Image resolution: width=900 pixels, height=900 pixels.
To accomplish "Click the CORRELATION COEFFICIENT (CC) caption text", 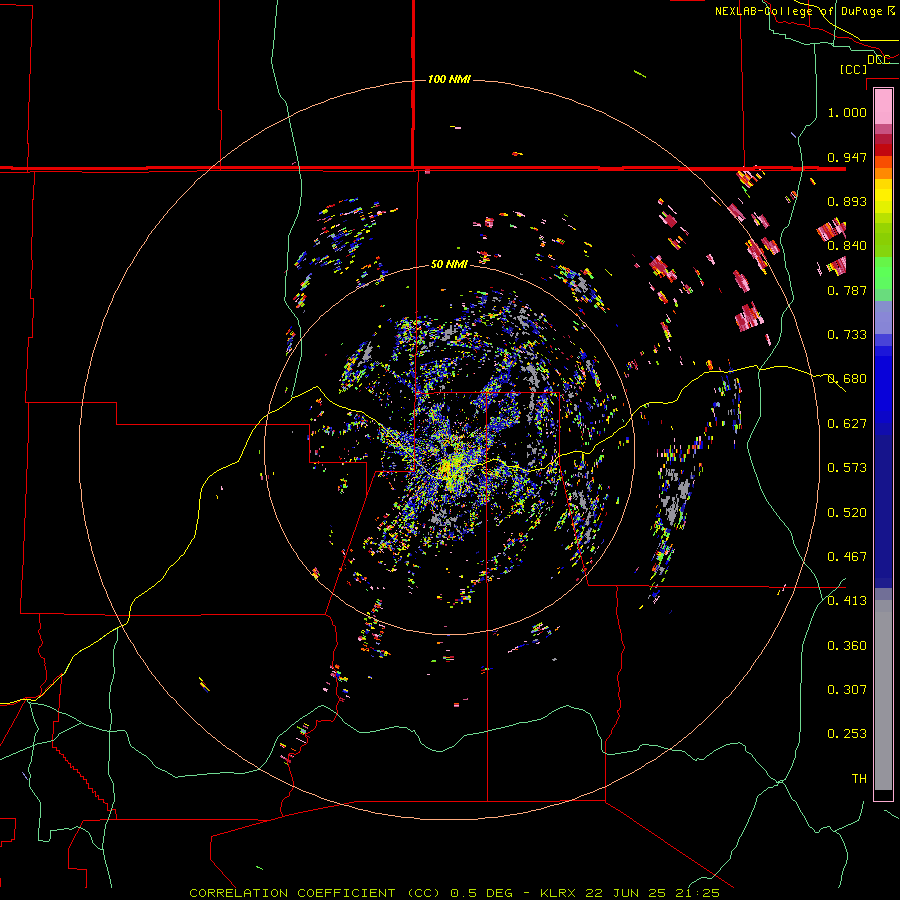I will click(x=315, y=893).
